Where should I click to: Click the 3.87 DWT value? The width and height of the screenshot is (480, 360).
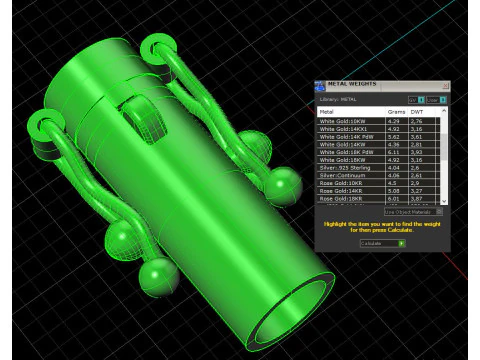click(416, 199)
